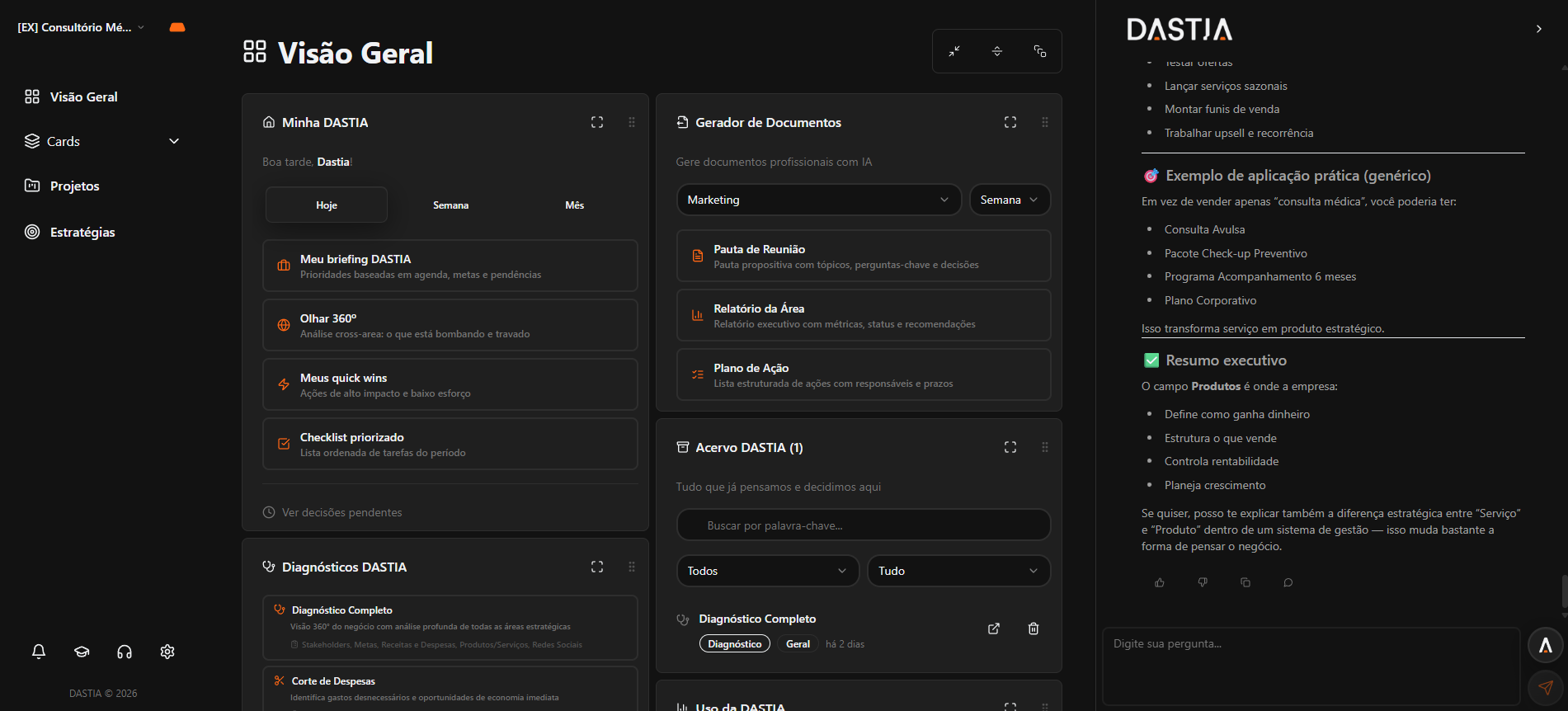This screenshot has height=711, width=1568.
Task: Open the notifications bell
Action: [x=39, y=652]
